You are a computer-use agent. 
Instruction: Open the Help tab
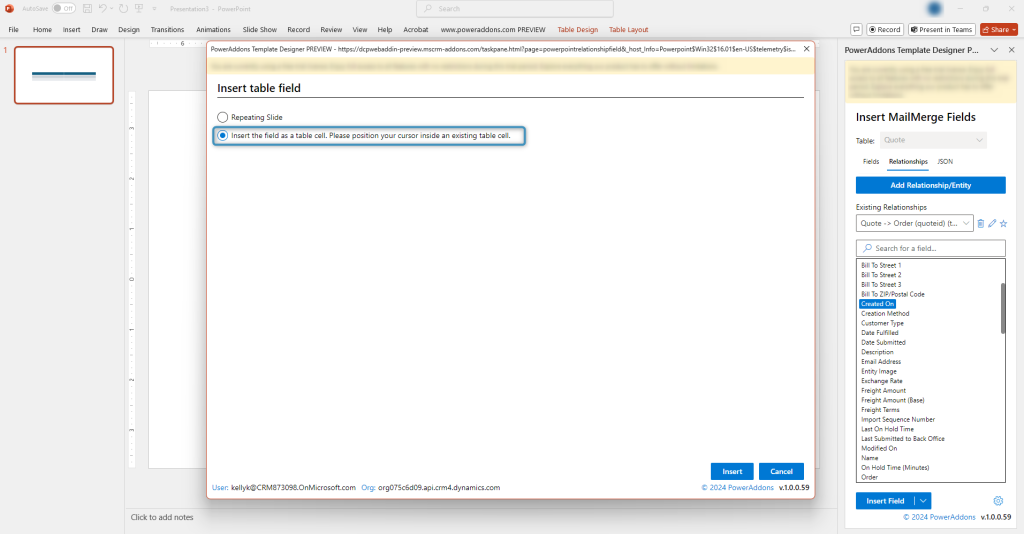click(385, 29)
